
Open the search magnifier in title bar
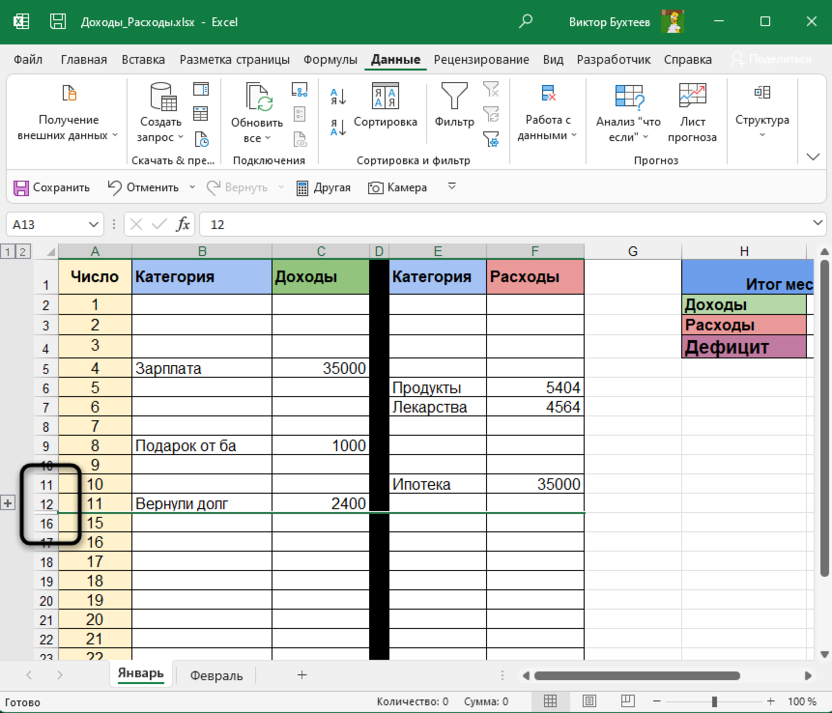click(526, 21)
